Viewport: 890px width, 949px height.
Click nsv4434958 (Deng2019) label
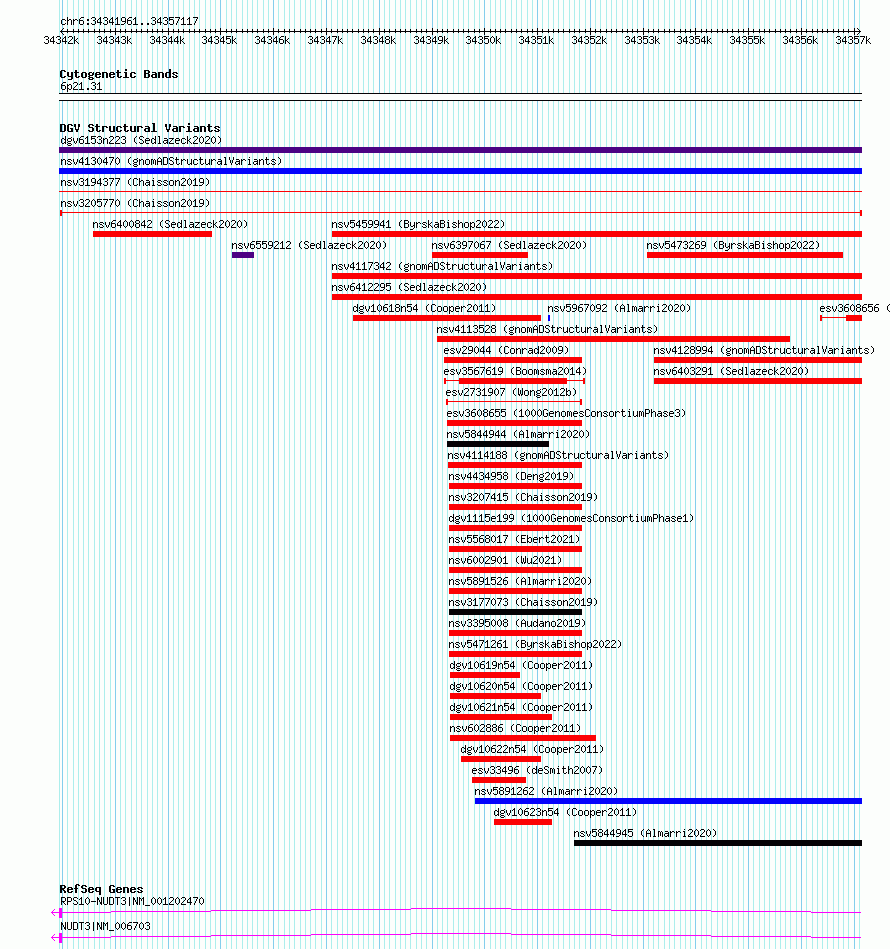[x=511, y=476]
